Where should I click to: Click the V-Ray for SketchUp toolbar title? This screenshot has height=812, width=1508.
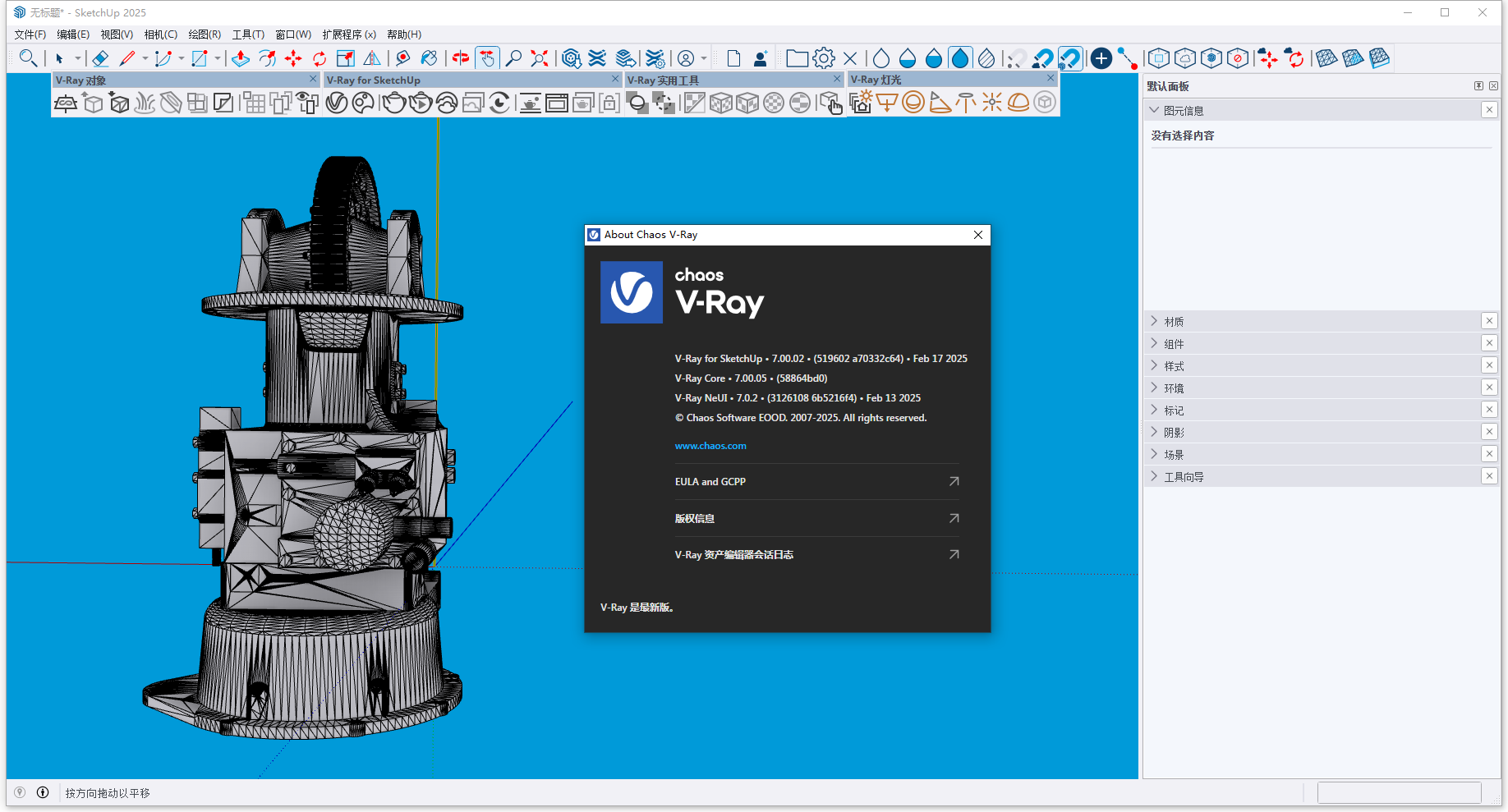[374, 80]
